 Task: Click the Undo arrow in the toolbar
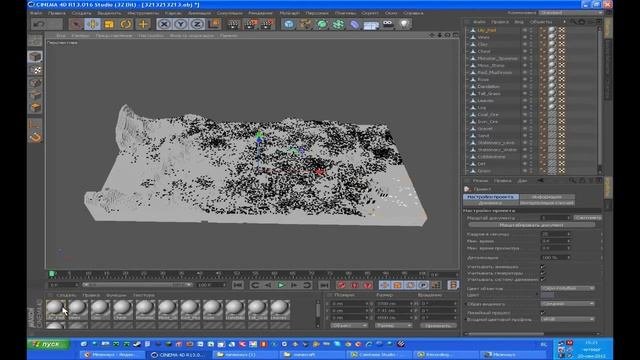pyautogui.click(x=39, y=24)
